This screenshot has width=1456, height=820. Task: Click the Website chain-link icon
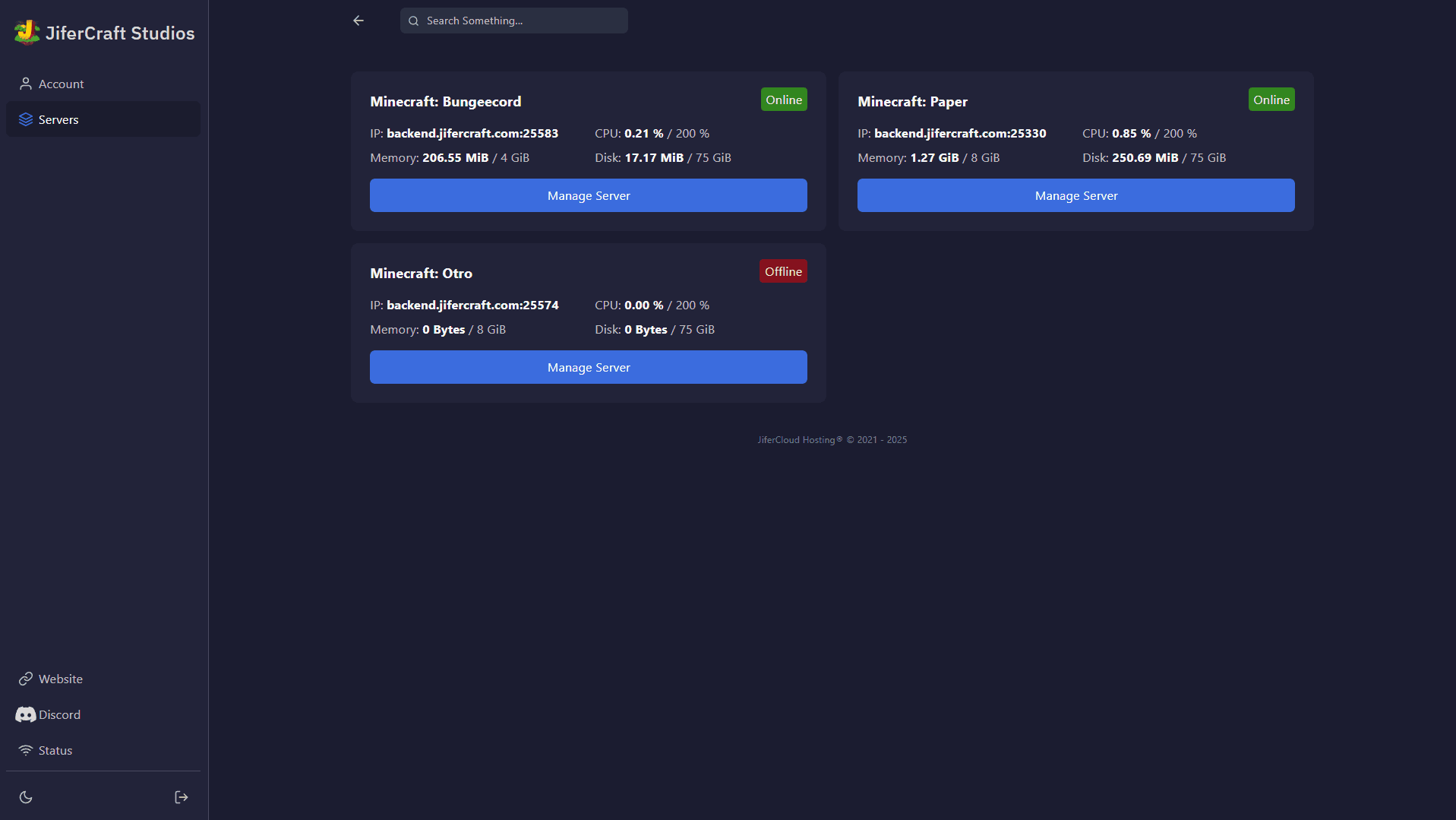click(26, 679)
